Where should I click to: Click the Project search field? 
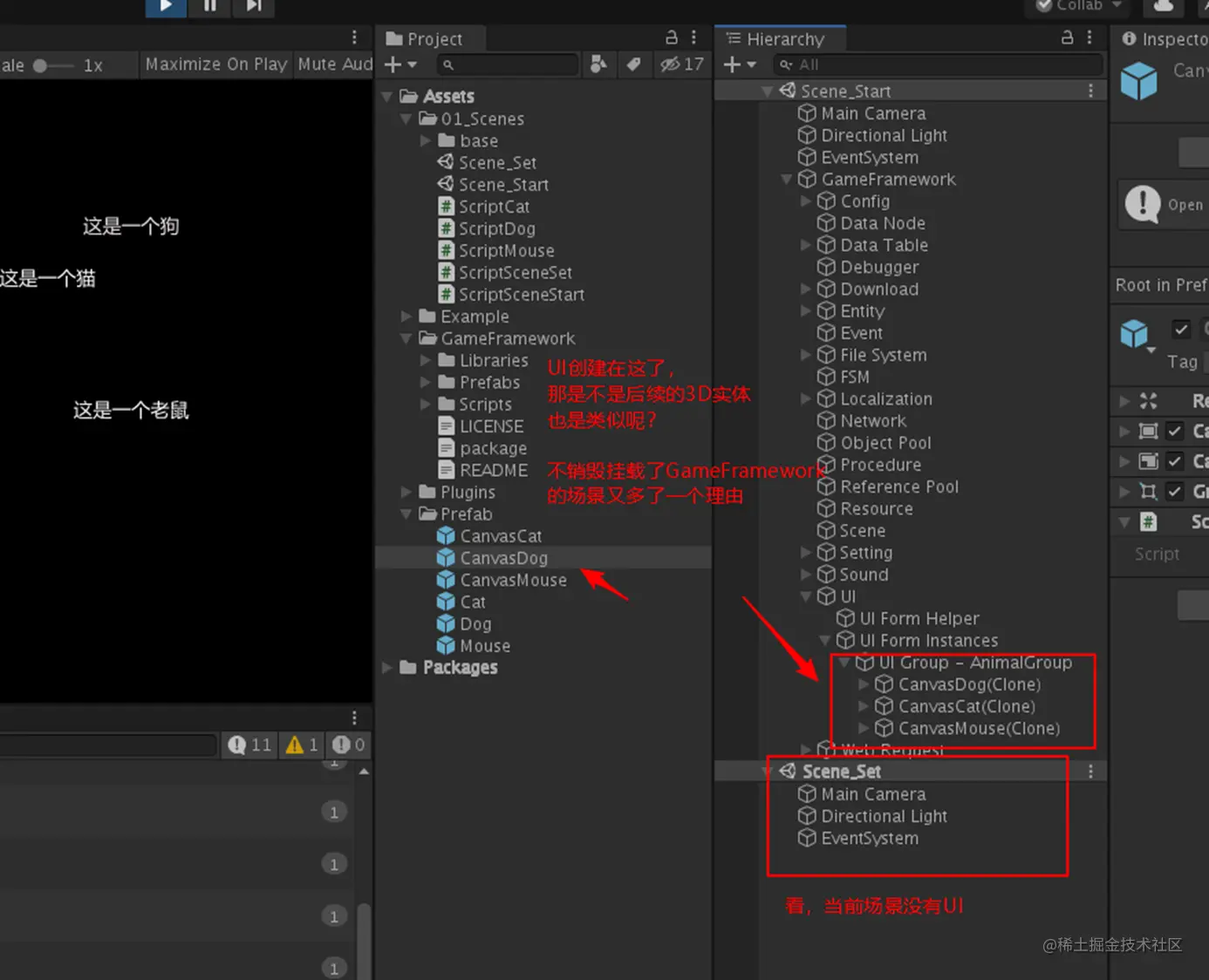509,65
